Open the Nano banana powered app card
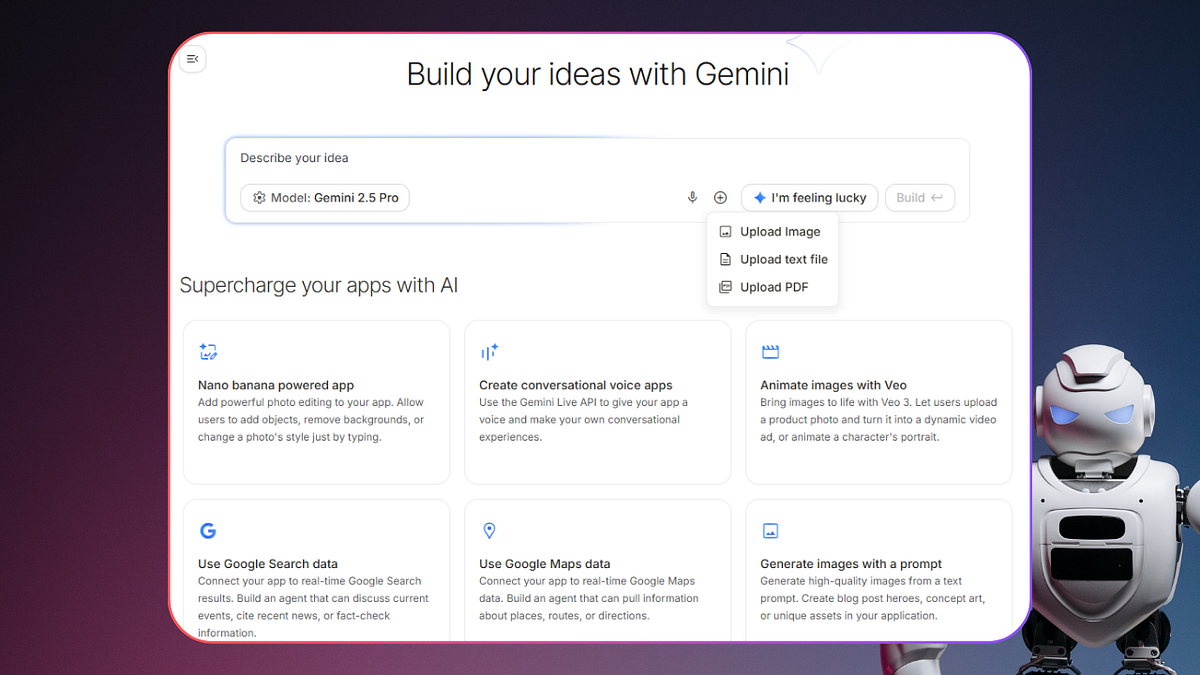The width and height of the screenshot is (1200, 675). (x=317, y=402)
